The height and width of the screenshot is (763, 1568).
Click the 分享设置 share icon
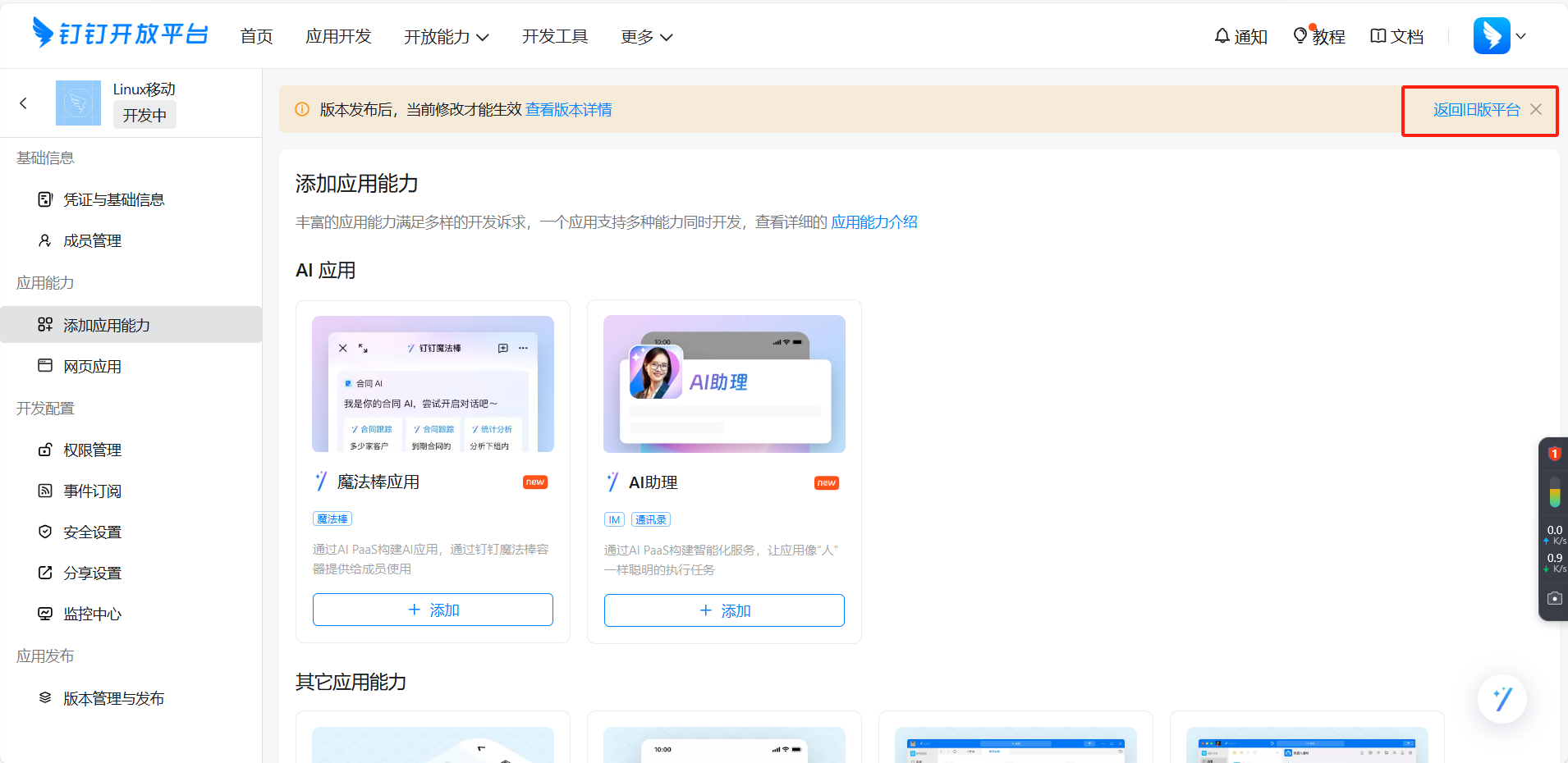(x=45, y=573)
